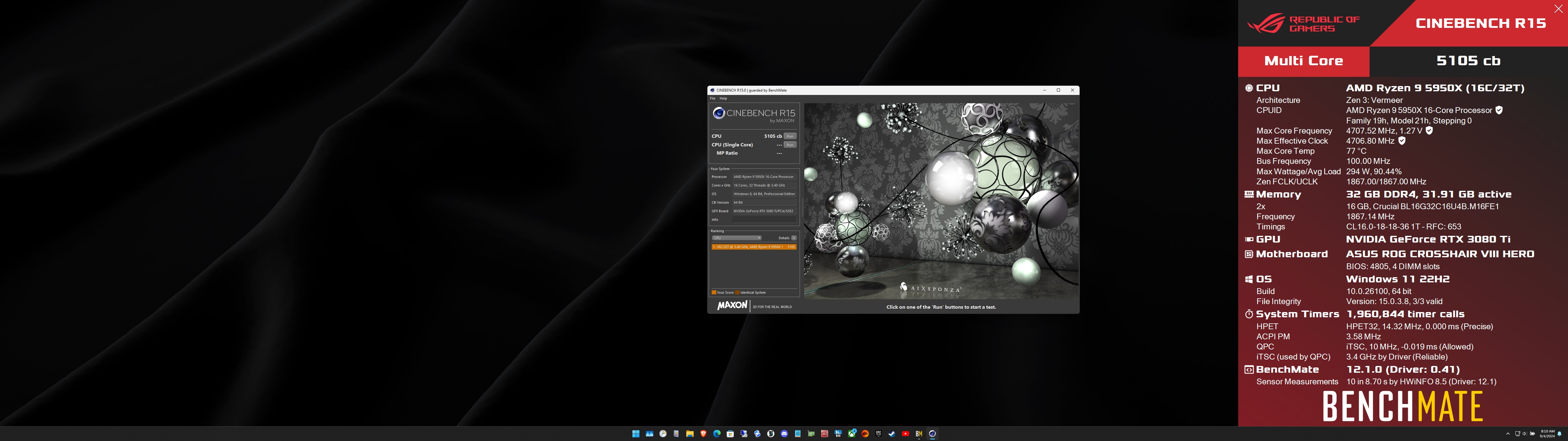Run the CPU (Single Core) test
Viewport: 1568px width, 441px height.
(x=790, y=144)
